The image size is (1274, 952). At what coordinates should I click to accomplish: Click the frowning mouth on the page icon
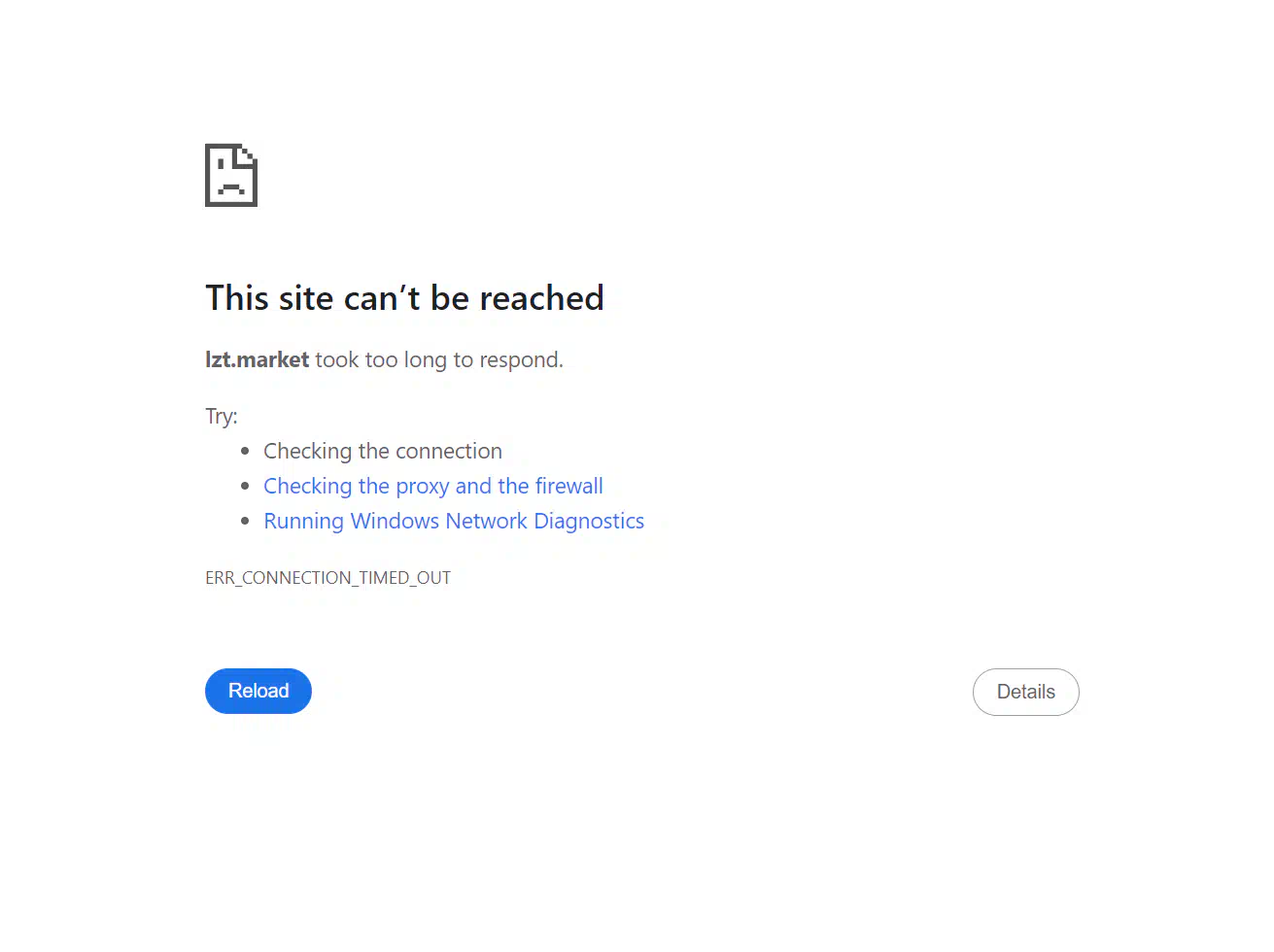[x=231, y=189]
